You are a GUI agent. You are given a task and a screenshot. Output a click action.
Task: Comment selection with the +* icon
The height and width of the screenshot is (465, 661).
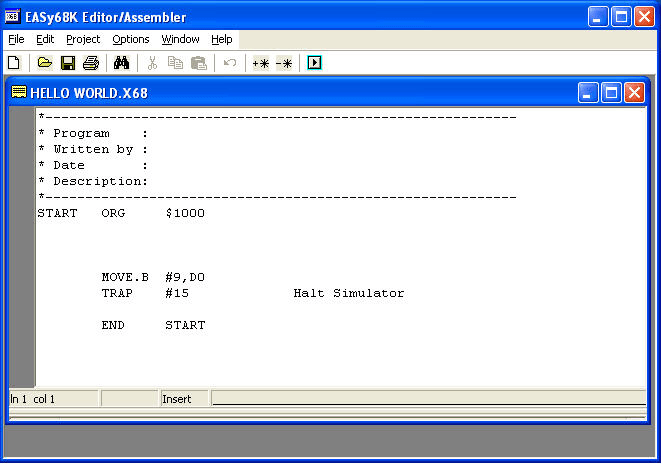pos(261,63)
